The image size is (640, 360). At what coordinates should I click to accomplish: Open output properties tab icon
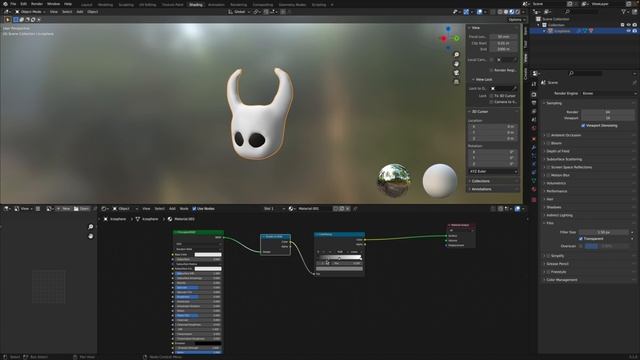click(533, 103)
